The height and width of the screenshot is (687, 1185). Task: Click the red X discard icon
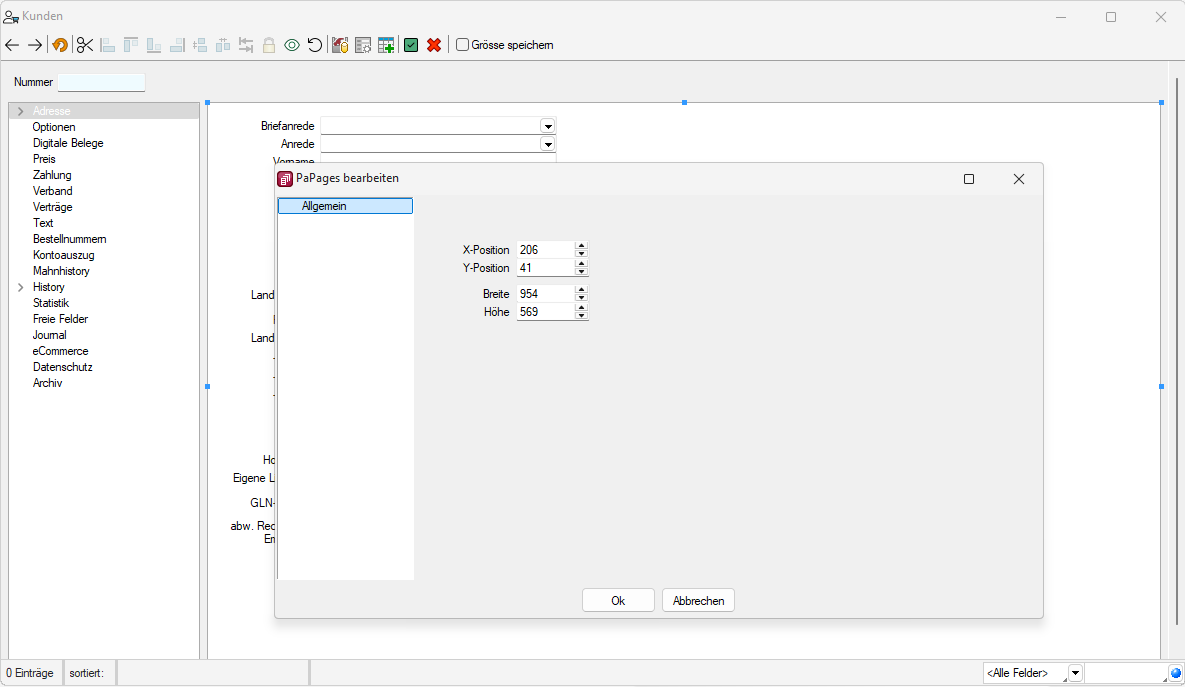(x=434, y=45)
